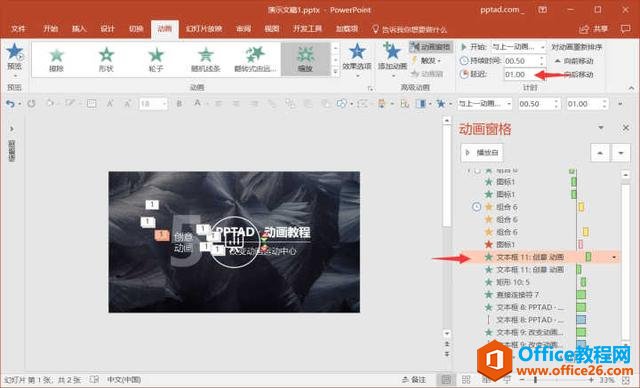The width and height of the screenshot is (640, 388).
Task: Toggle the 备注 notes pane in status bar
Action: [413, 380]
